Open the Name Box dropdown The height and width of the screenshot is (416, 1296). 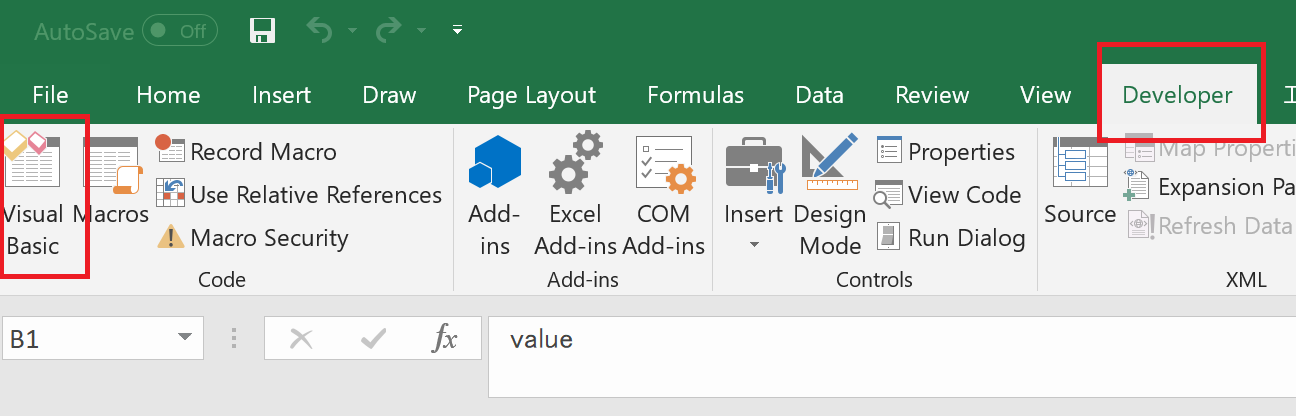[x=184, y=339]
